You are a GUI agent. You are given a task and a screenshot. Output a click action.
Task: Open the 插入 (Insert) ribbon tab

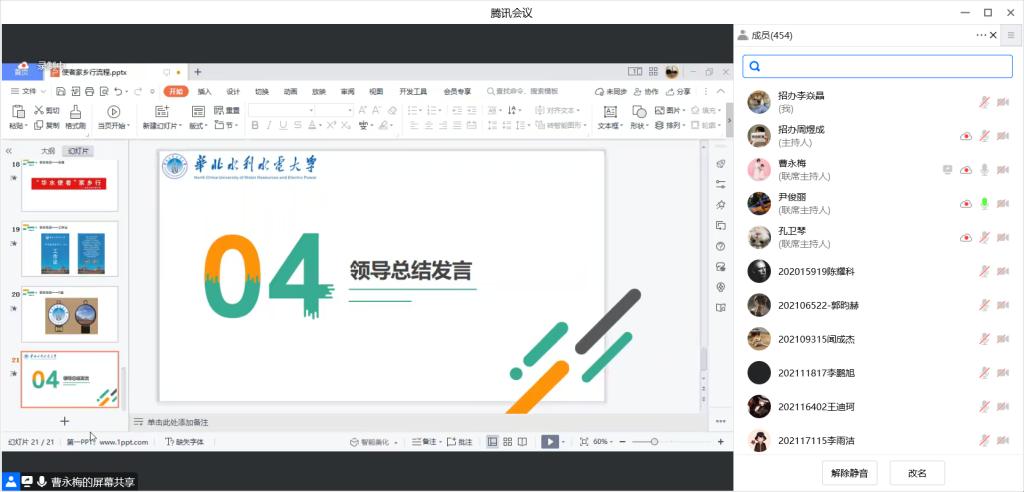(x=204, y=91)
